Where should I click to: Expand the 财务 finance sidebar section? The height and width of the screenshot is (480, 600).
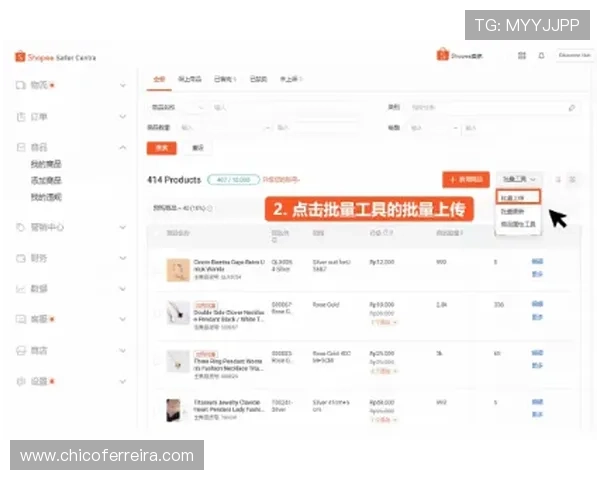(123, 258)
